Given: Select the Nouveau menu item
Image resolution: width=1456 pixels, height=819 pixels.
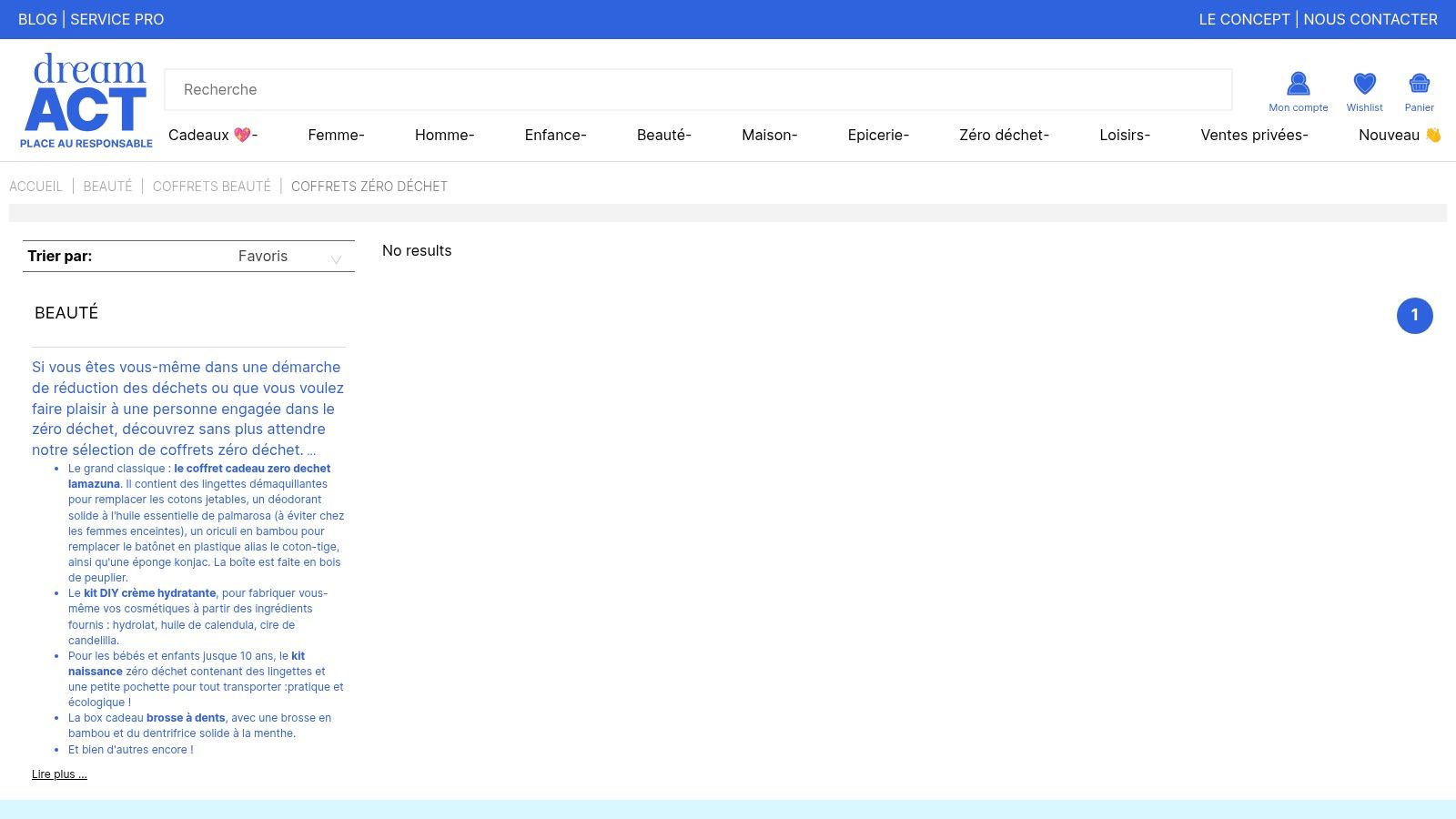Looking at the screenshot, I should pyautogui.click(x=1399, y=135).
